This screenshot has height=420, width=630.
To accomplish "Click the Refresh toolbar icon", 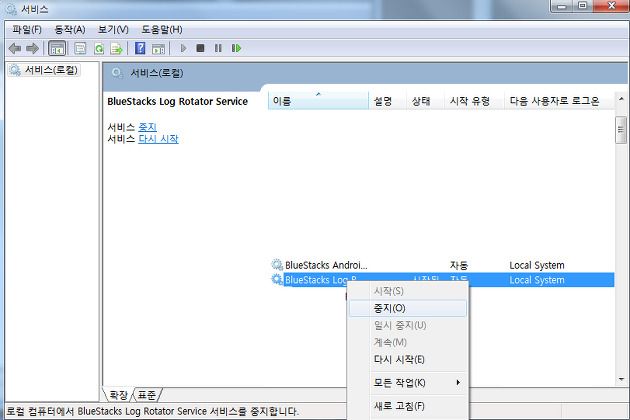I will [x=99, y=49].
